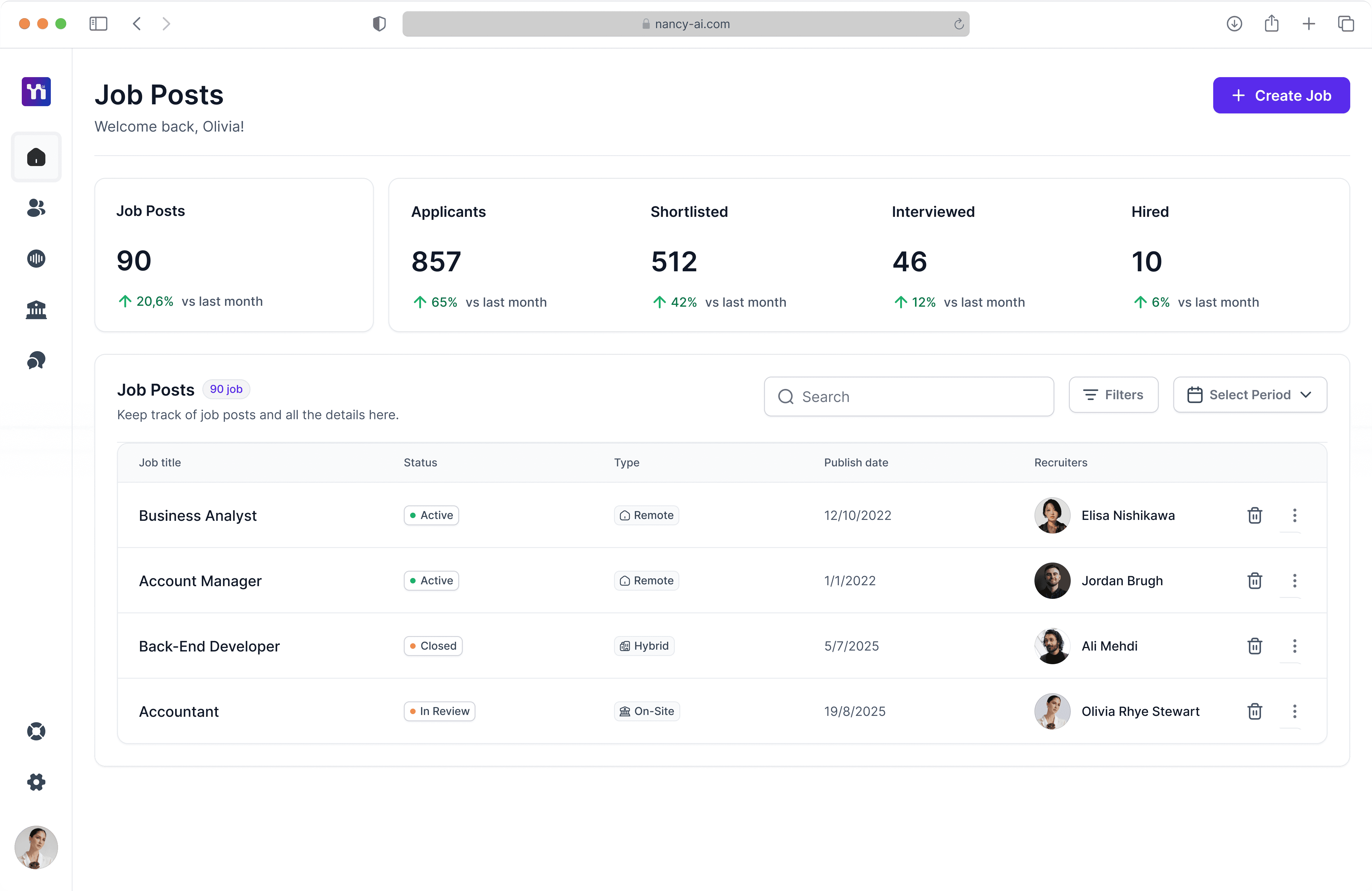The image size is (1372, 891).
Task: Toggle the Active status badge on Account Manager
Action: 431,580
